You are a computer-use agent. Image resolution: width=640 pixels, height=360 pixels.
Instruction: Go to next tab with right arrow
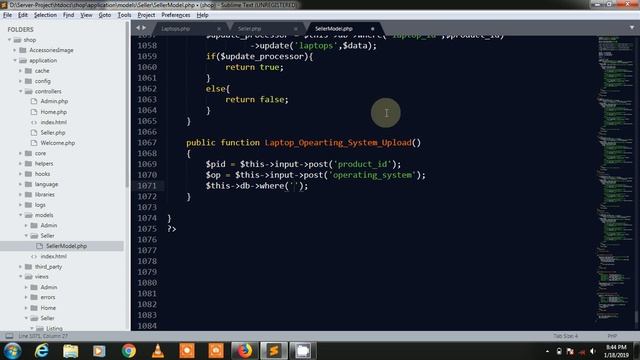coord(144,28)
